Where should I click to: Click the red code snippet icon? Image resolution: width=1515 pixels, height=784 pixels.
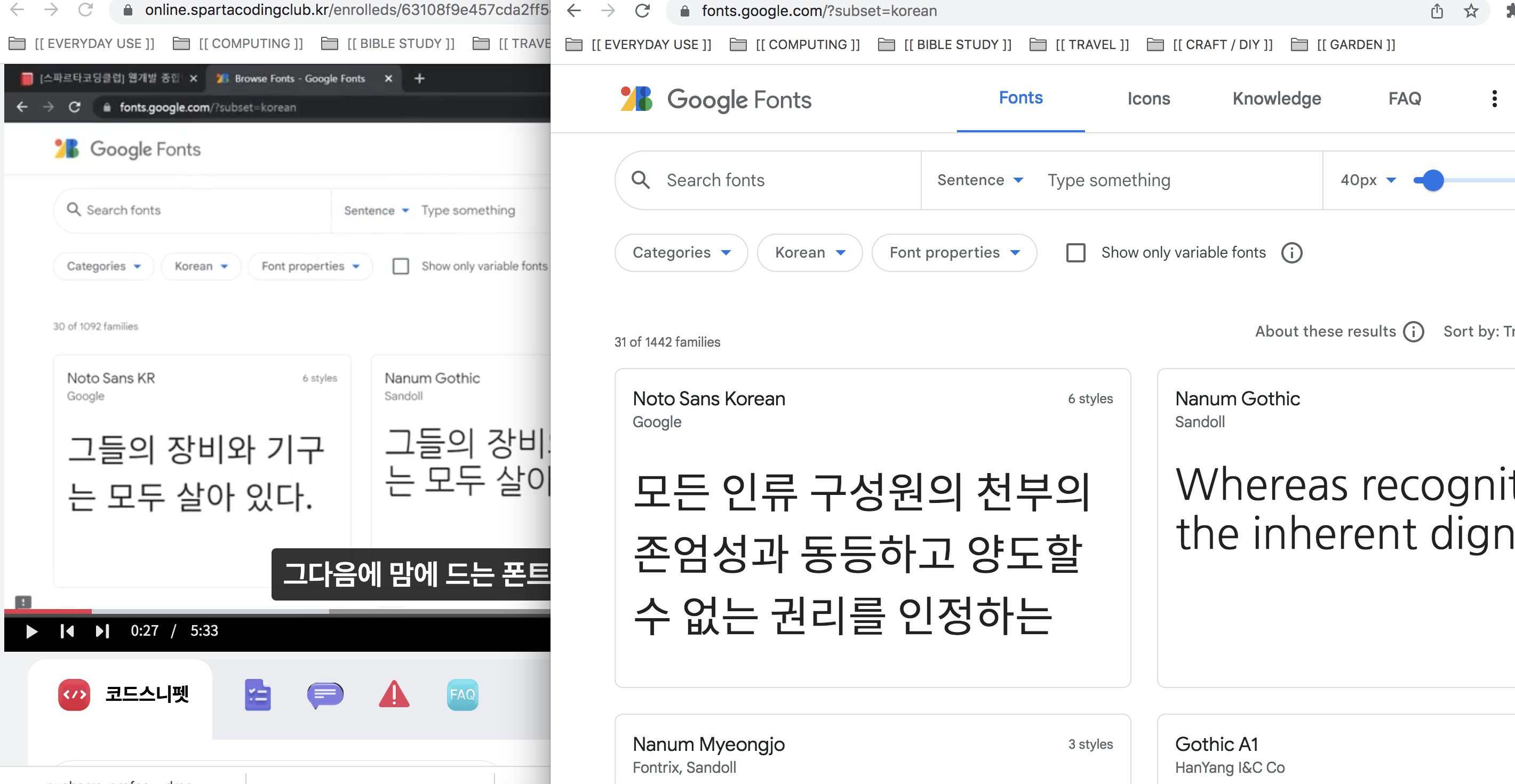(x=74, y=694)
